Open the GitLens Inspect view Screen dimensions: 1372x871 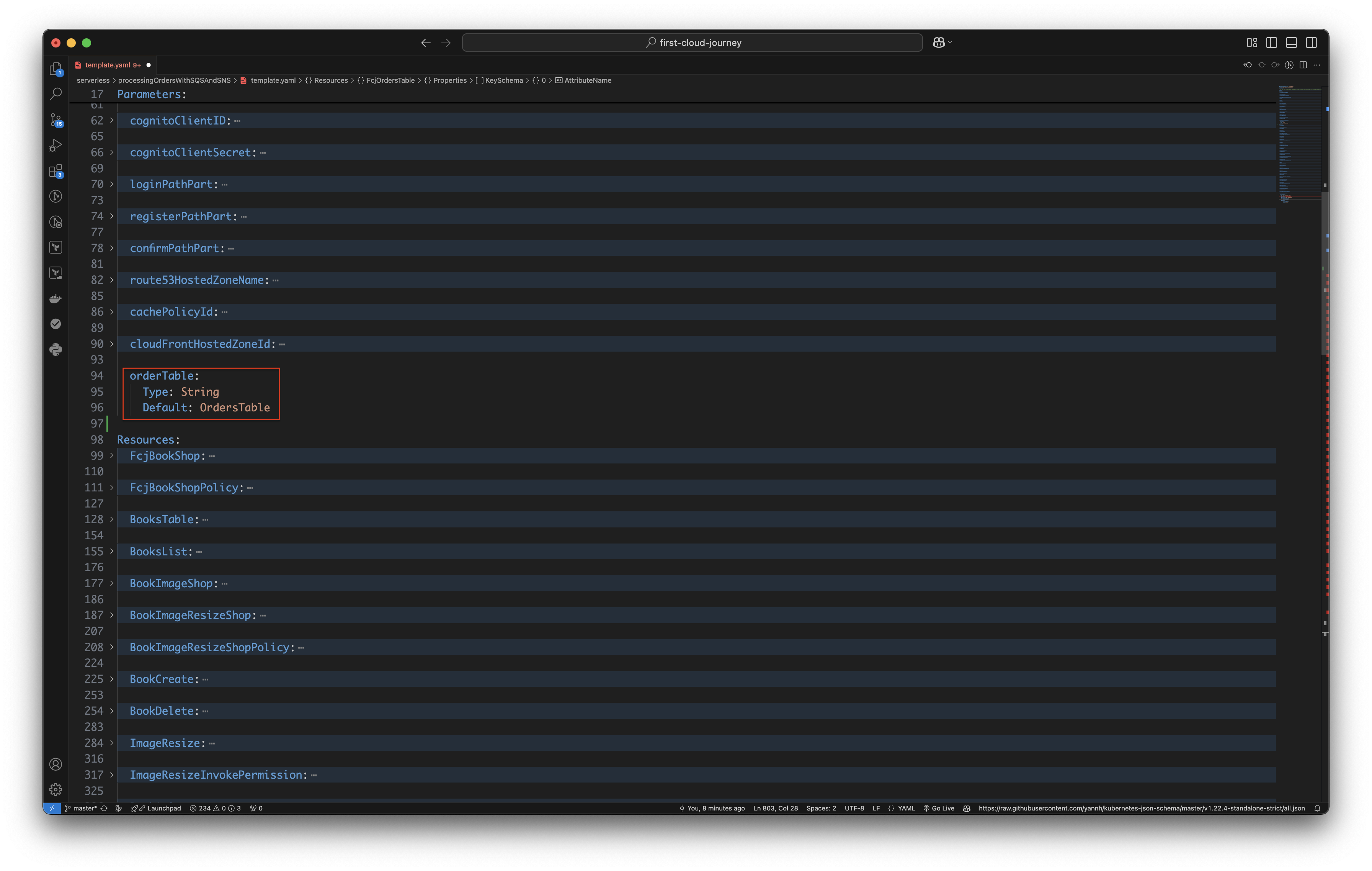[x=55, y=222]
